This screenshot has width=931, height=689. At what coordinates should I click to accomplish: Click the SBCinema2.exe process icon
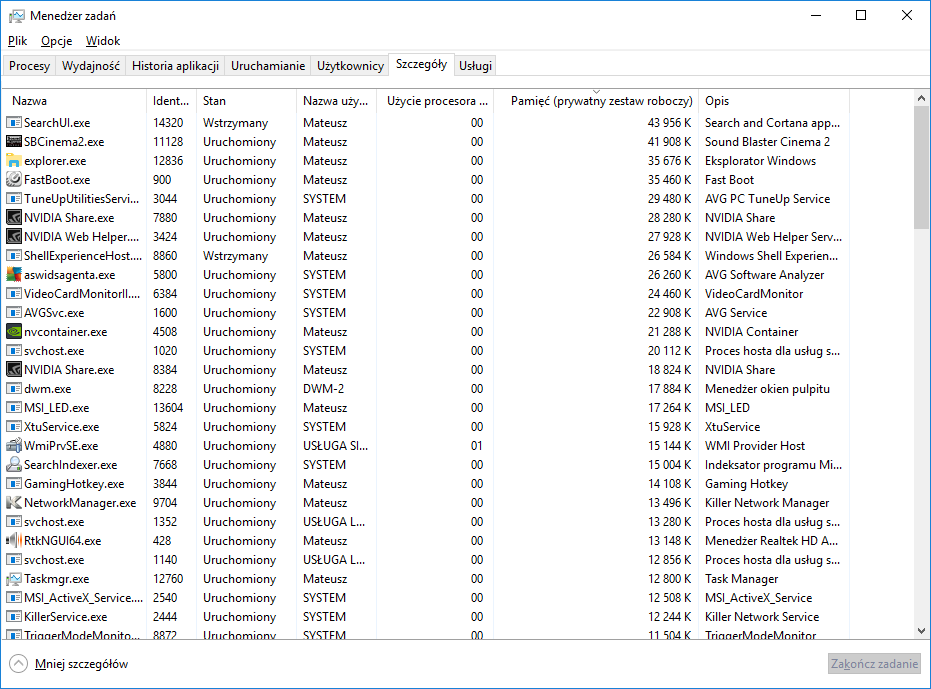pos(14,142)
